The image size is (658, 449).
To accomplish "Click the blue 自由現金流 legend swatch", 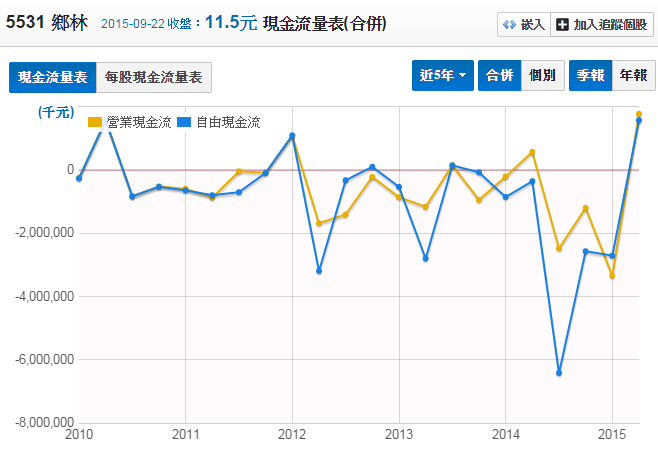I will tap(184, 122).
